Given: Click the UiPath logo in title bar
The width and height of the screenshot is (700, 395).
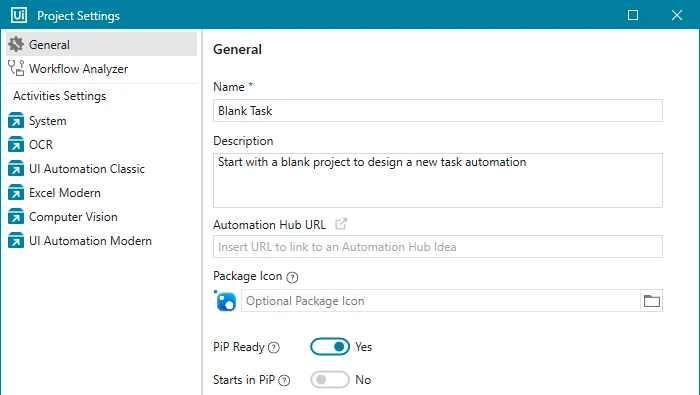Looking at the screenshot, I should [x=19, y=15].
